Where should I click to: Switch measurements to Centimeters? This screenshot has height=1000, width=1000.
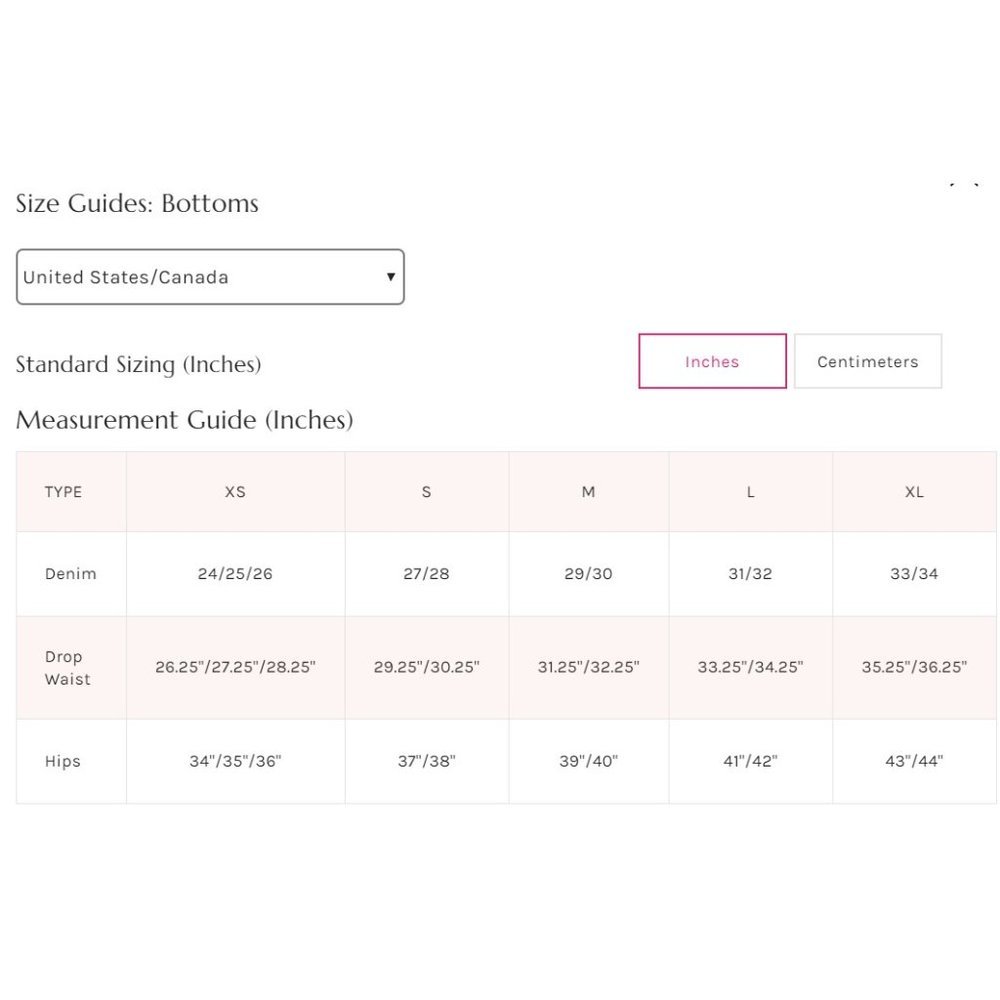click(867, 362)
